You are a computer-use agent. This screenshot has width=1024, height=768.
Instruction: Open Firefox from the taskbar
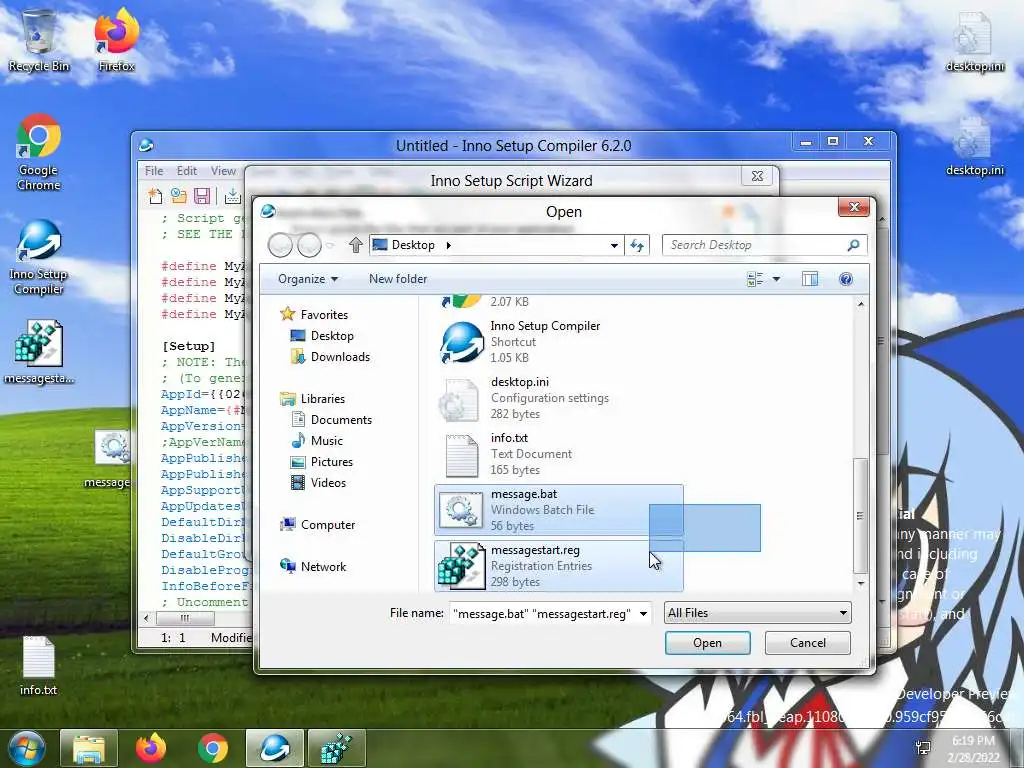click(151, 748)
